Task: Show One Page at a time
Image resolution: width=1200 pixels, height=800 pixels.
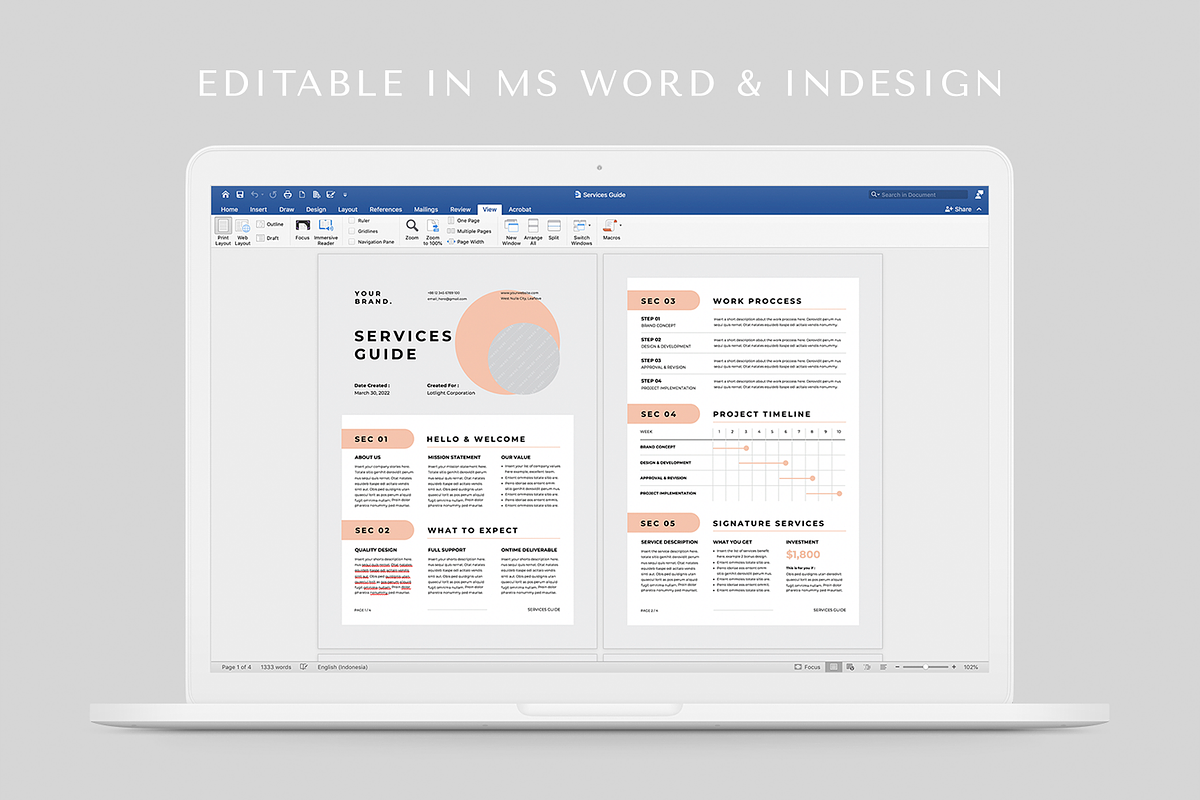Action: point(462,220)
